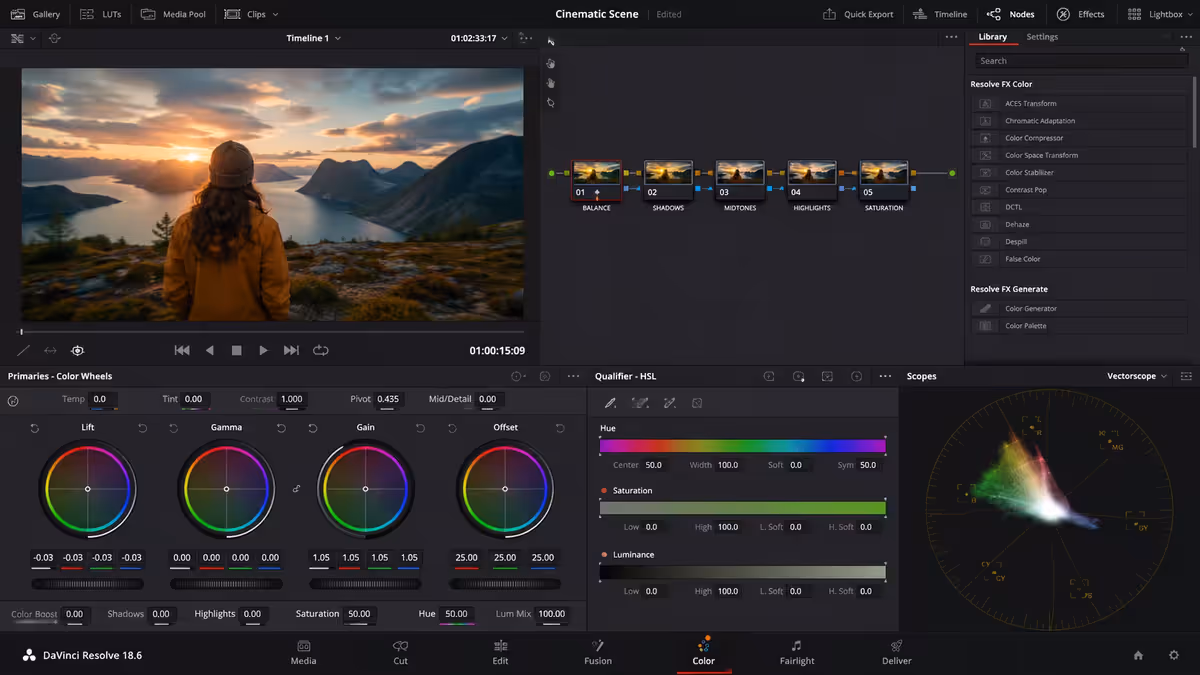The image size is (1200, 675).
Task: Click the Pivot value 0.435 field
Action: pos(389,399)
